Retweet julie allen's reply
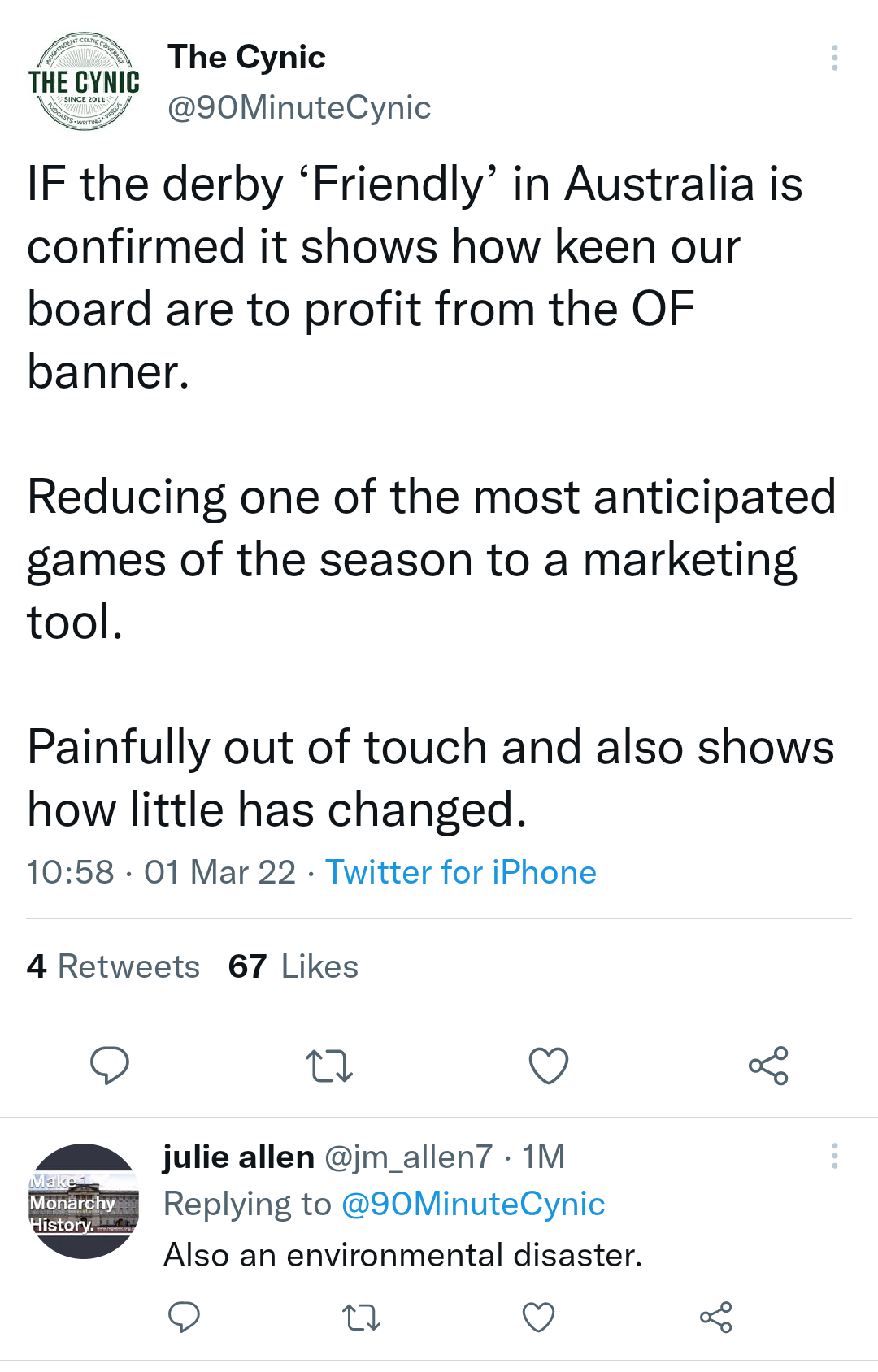878x1372 pixels. coord(361,1317)
